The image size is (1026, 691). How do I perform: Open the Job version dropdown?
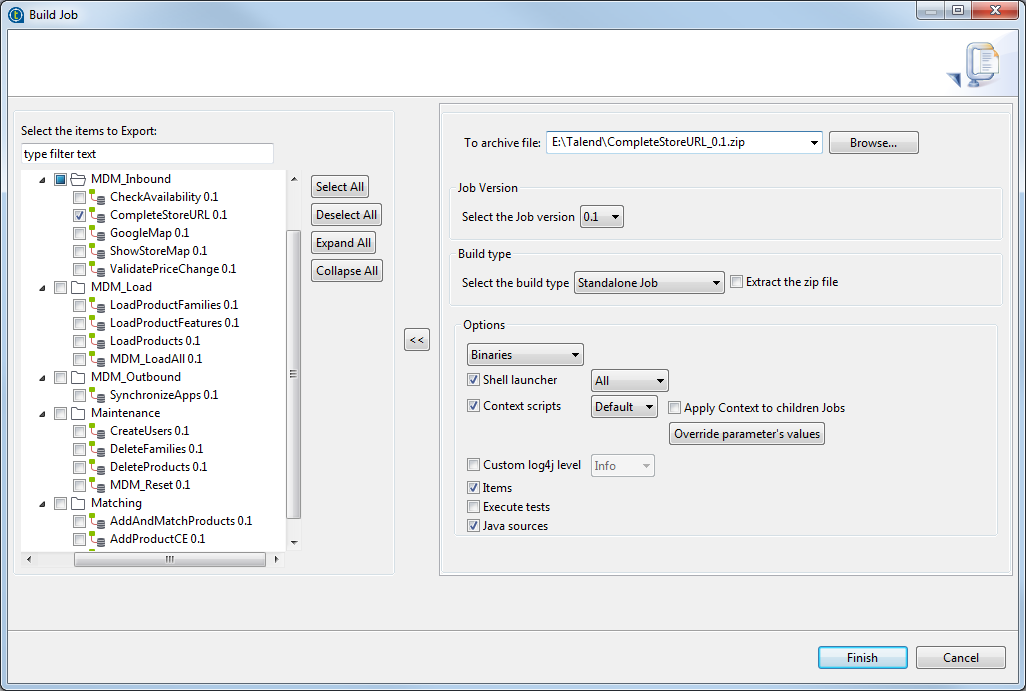[602, 217]
